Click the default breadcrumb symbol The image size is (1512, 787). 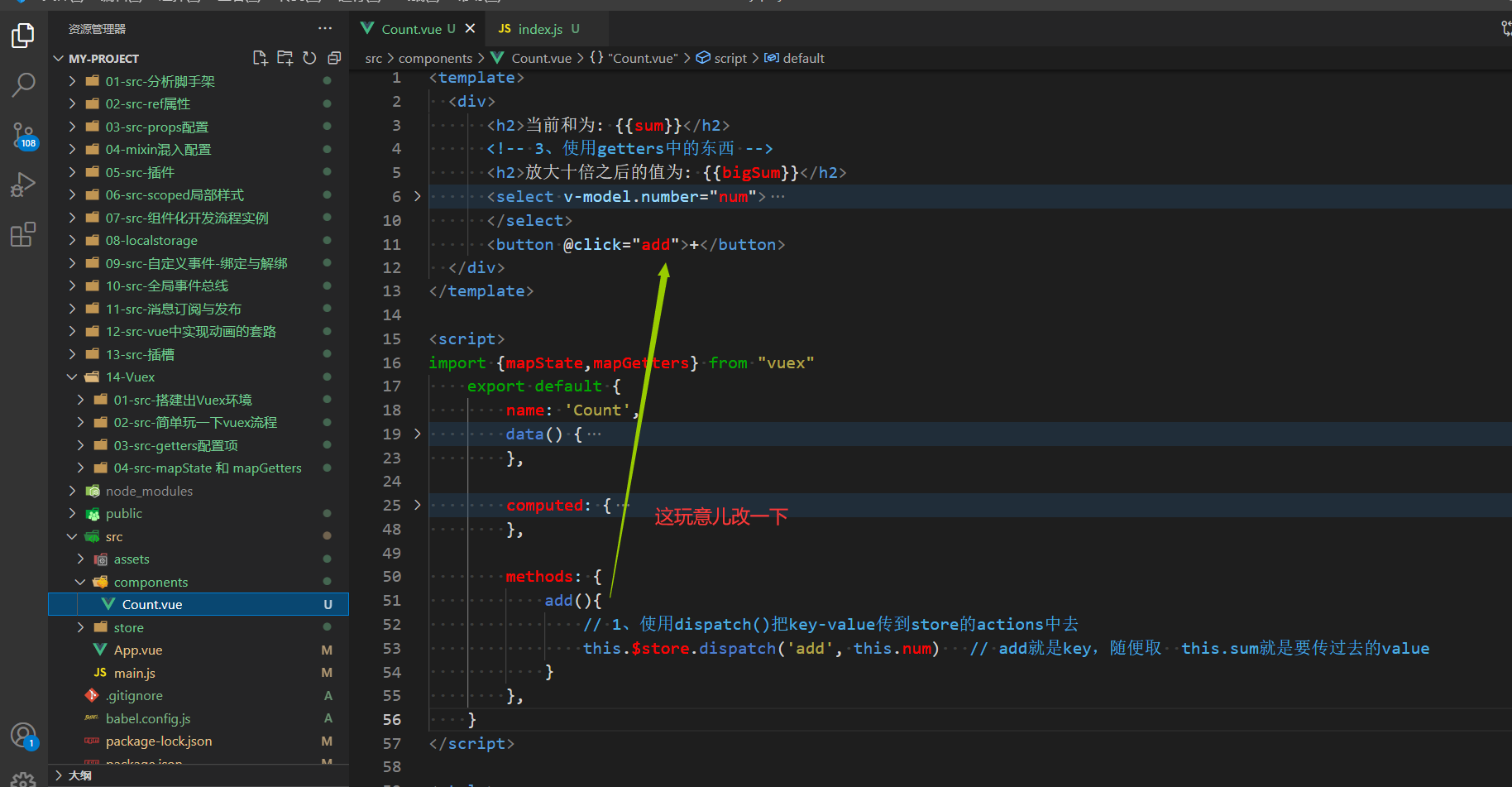coord(795,58)
